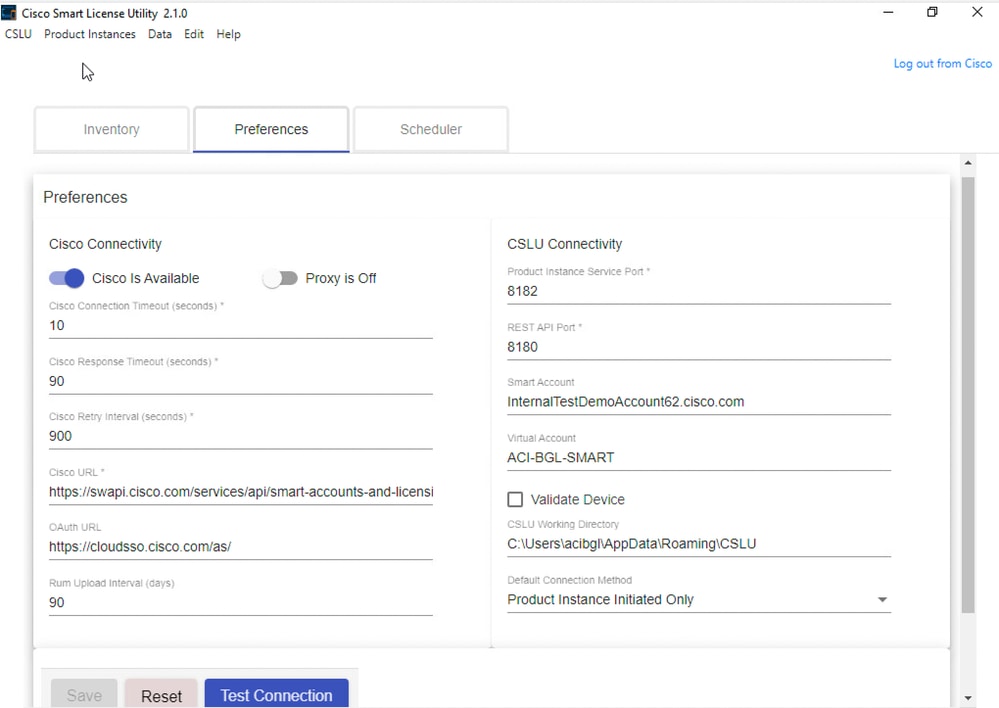Click the Virtual Account input field

pyautogui.click(x=699, y=458)
